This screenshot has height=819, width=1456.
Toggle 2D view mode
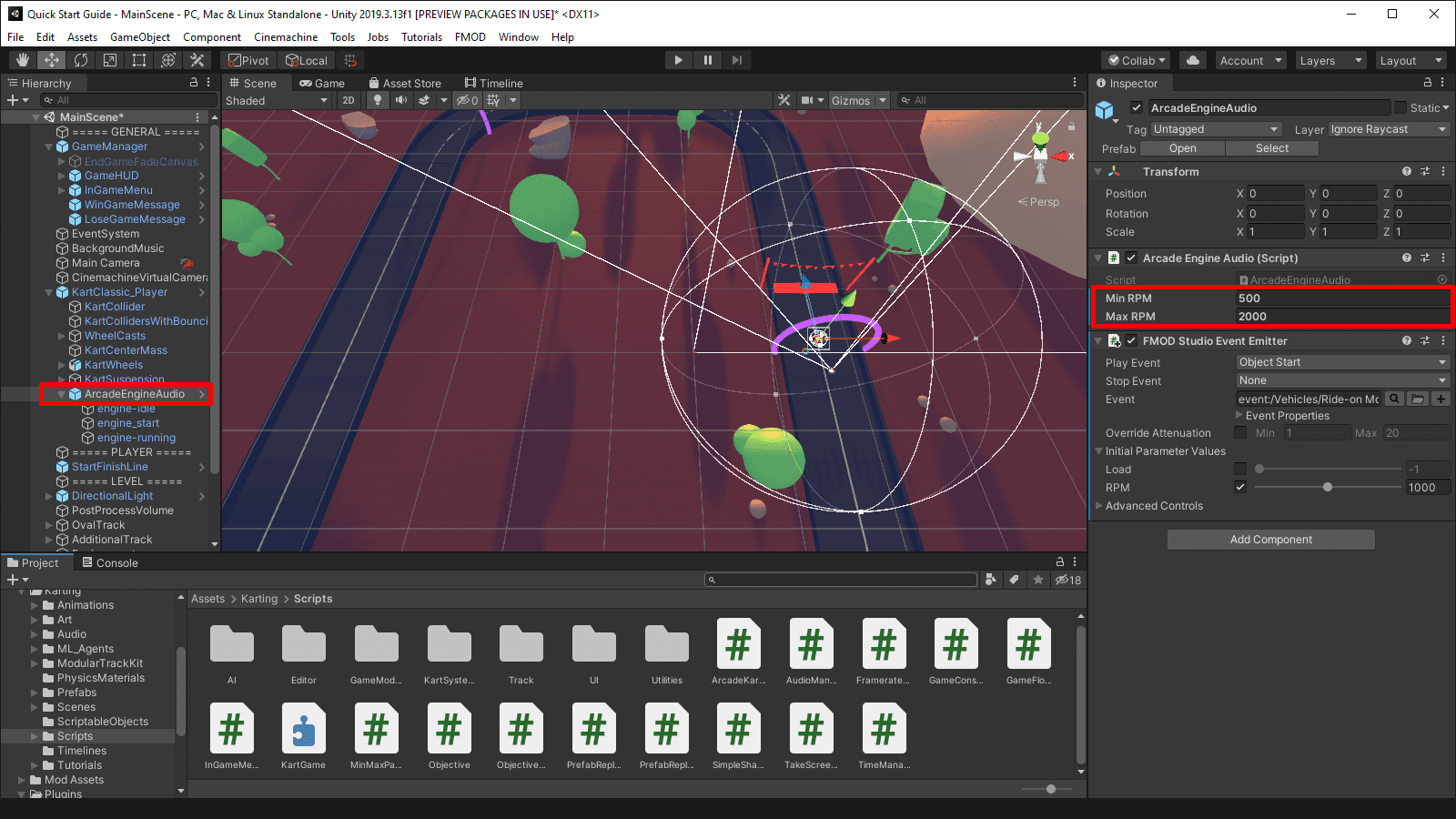tap(349, 100)
